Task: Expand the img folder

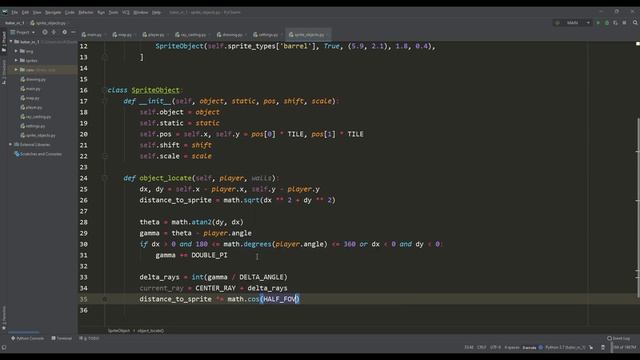Action: (x=16, y=51)
